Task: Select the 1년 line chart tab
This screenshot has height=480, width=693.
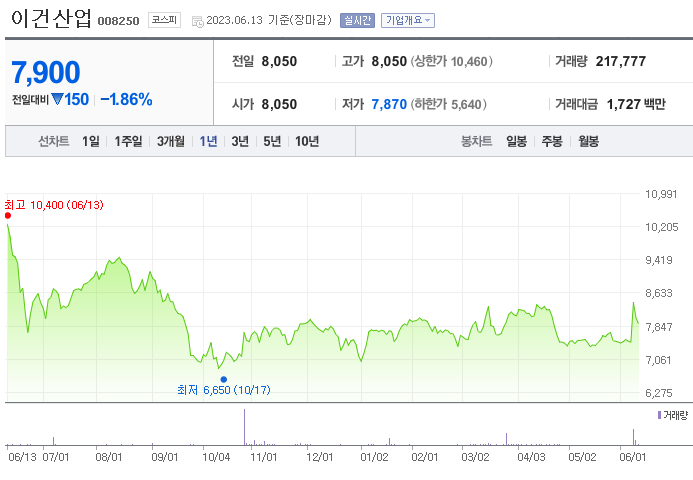Action: coord(208,141)
